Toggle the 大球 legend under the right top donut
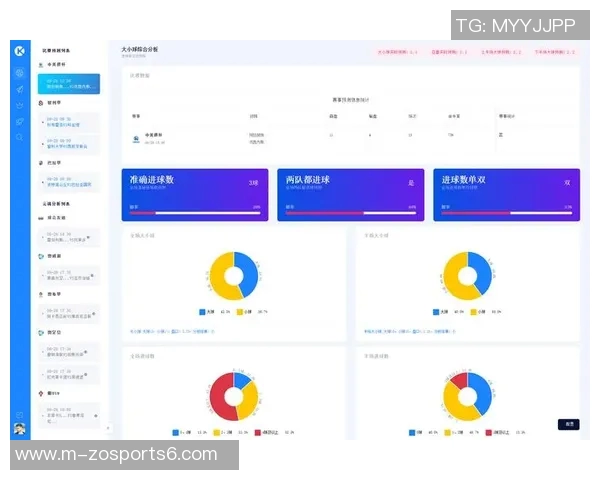600x480 pixels. 440,312
